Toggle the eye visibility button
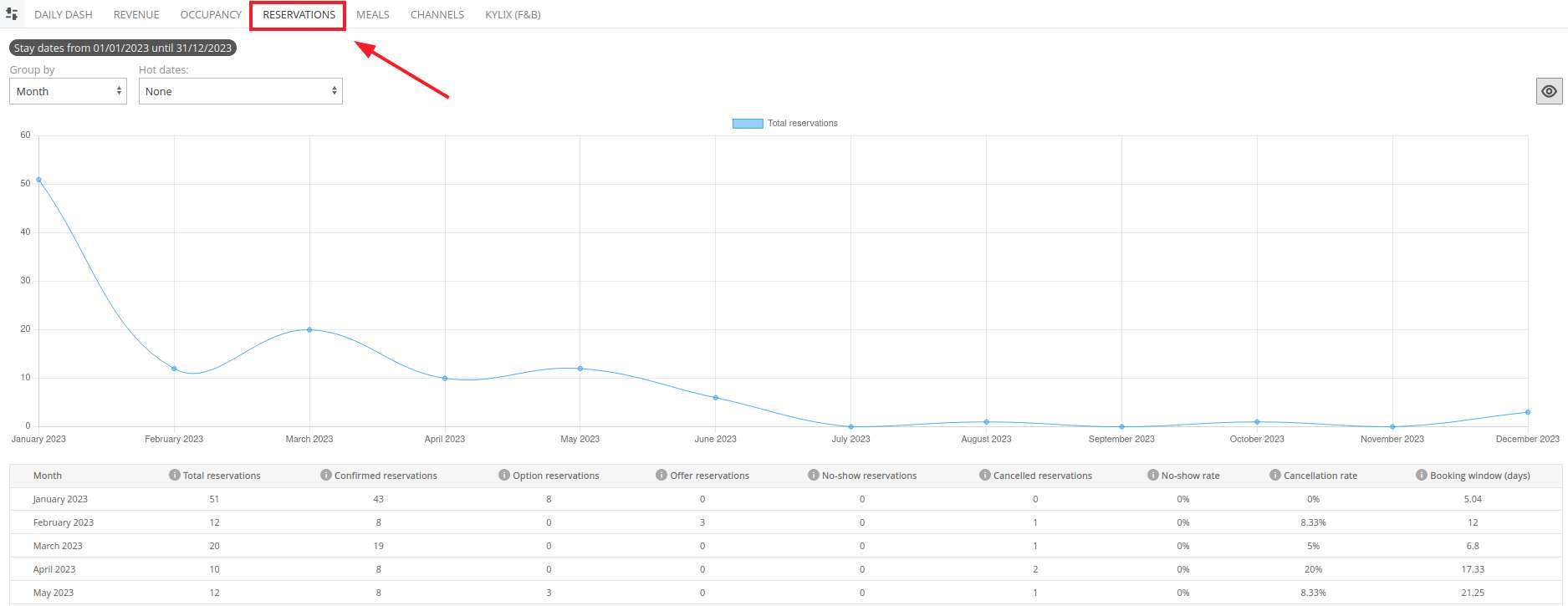This screenshot has width=1568, height=606. point(1549,91)
